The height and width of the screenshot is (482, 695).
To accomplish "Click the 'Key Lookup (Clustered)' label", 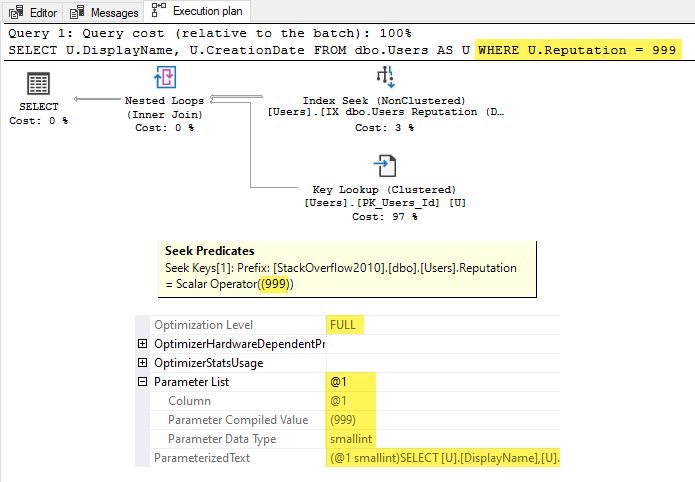I will [x=384, y=190].
